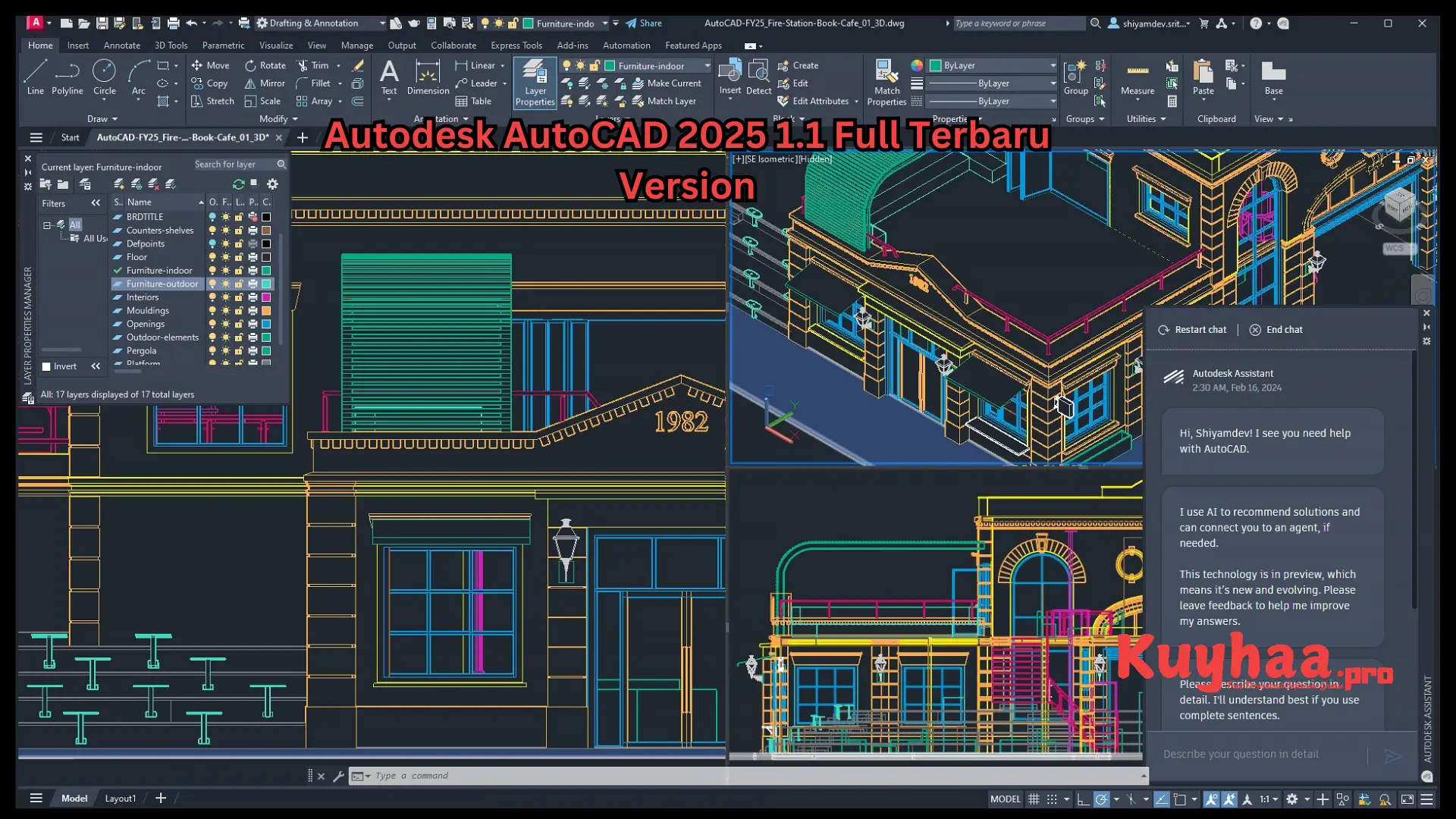Open the Layer Properties panel
The width and height of the screenshot is (1456, 819).
[x=535, y=83]
